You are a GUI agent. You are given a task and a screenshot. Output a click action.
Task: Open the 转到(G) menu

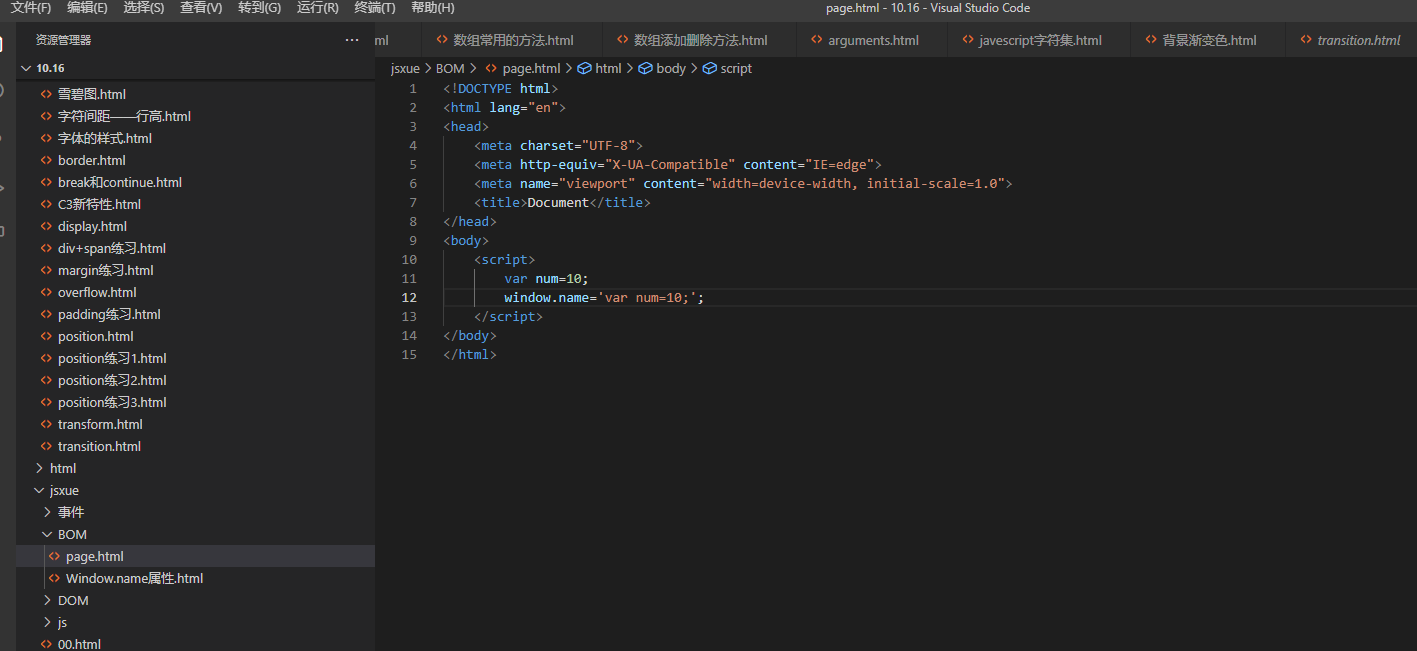(x=260, y=8)
